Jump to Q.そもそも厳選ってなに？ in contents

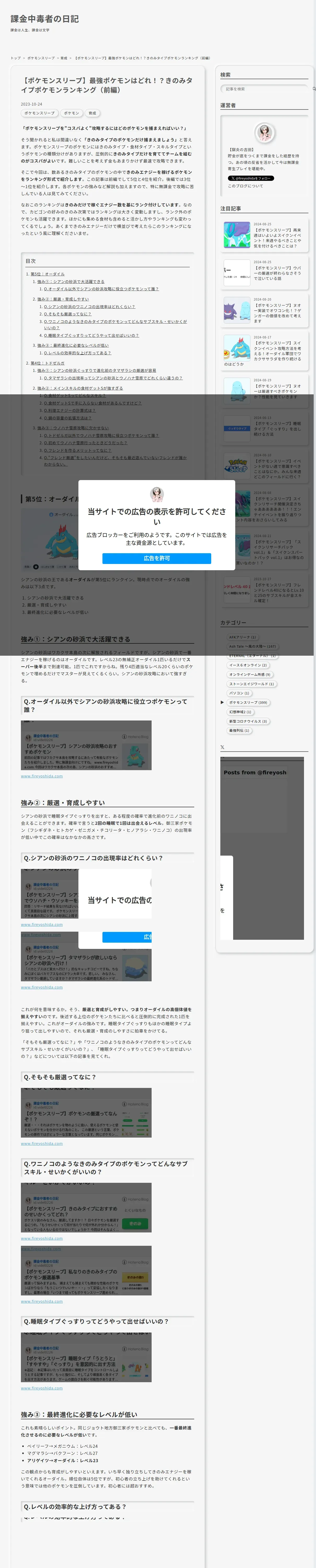click(68, 314)
